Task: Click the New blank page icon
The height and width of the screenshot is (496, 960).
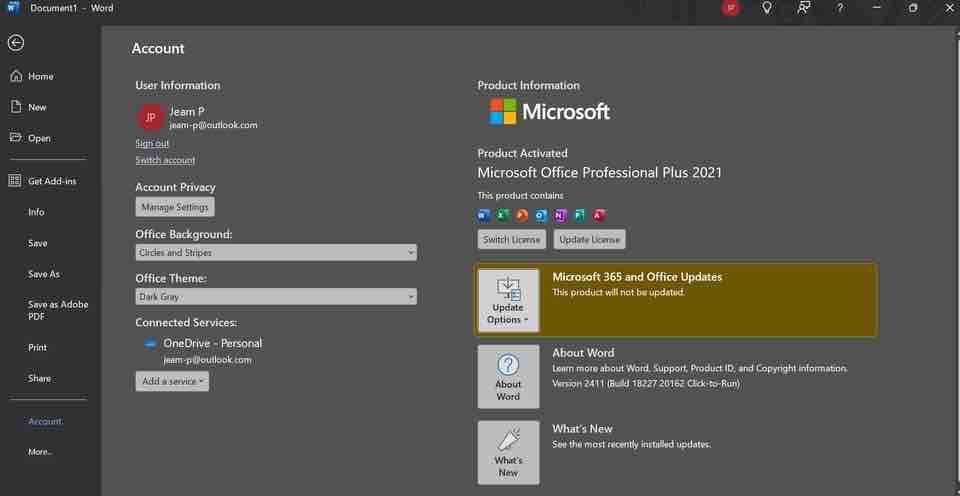Action: pyautogui.click(x=16, y=107)
